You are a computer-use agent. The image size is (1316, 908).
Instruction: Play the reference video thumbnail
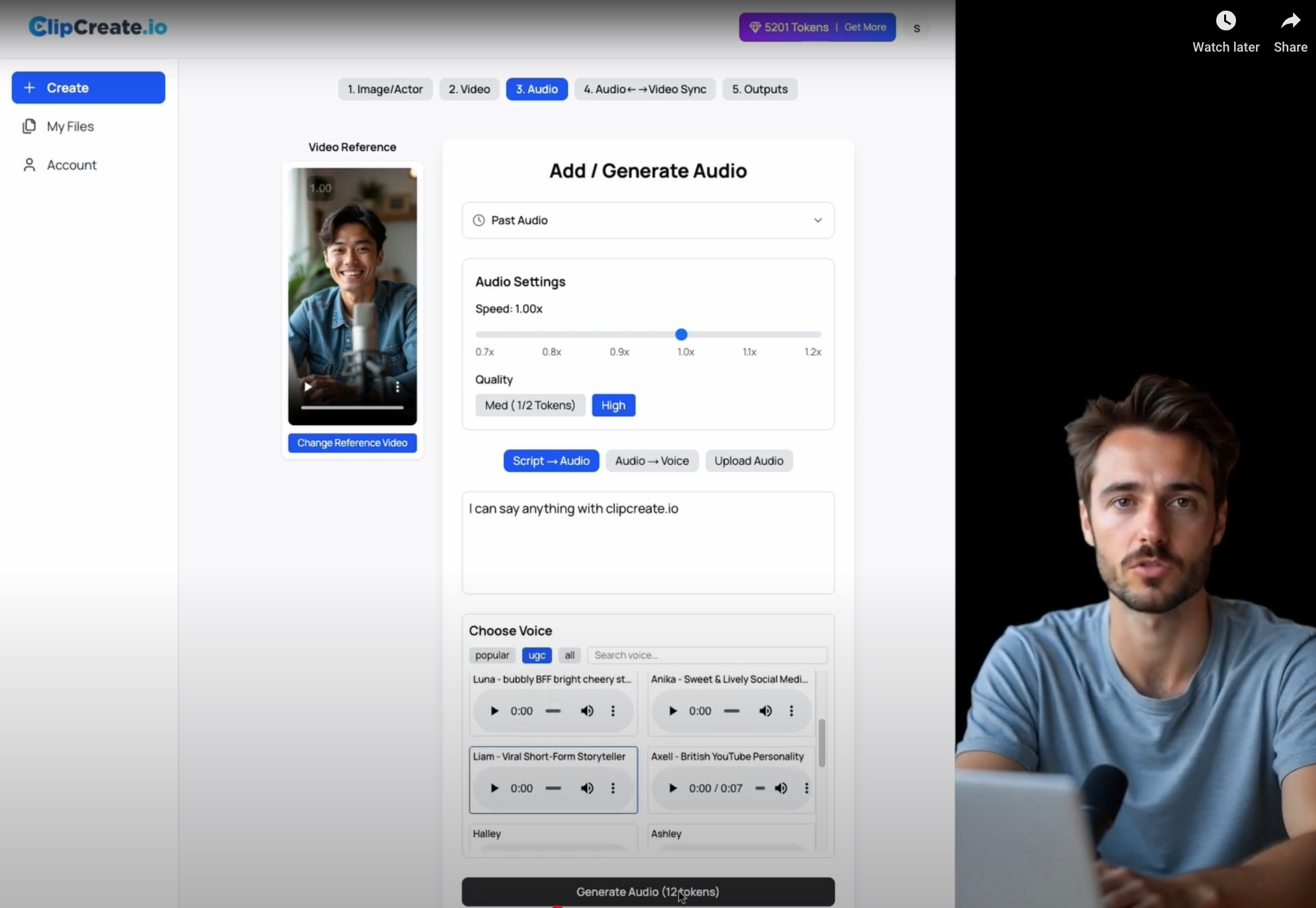(x=308, y=387)
